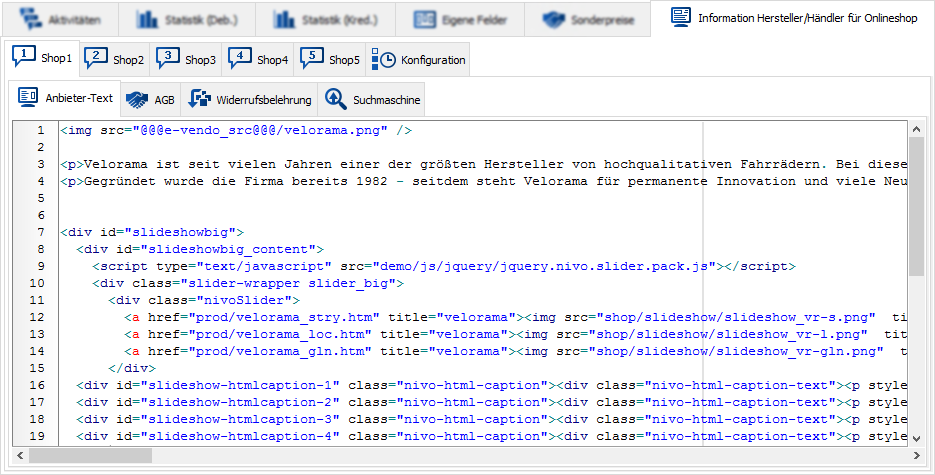
Task: Switch to Statistik (Kred.) tab
Action: click(325, 20)
